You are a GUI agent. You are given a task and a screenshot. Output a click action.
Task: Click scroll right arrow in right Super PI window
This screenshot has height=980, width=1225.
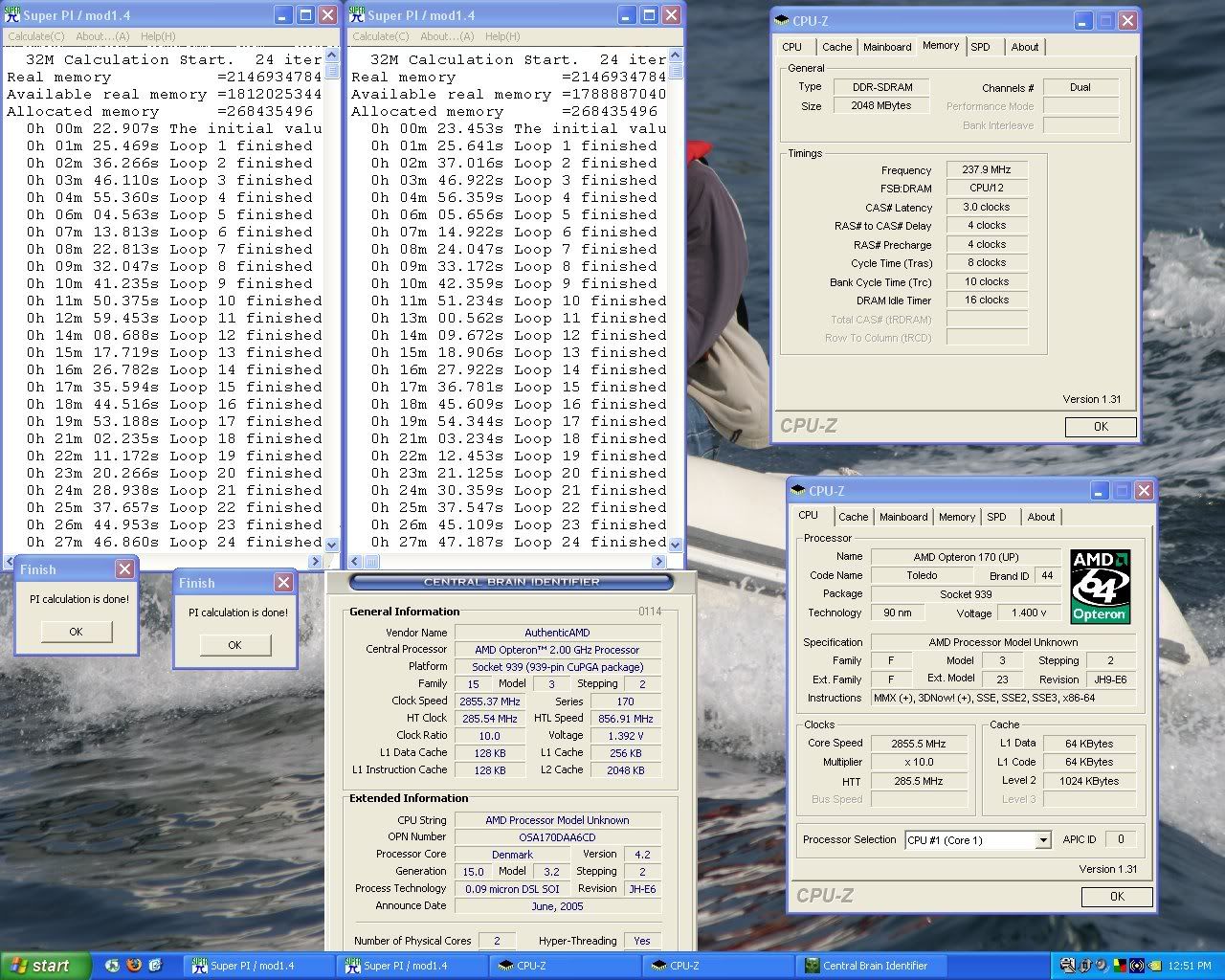tap(660, 562)
